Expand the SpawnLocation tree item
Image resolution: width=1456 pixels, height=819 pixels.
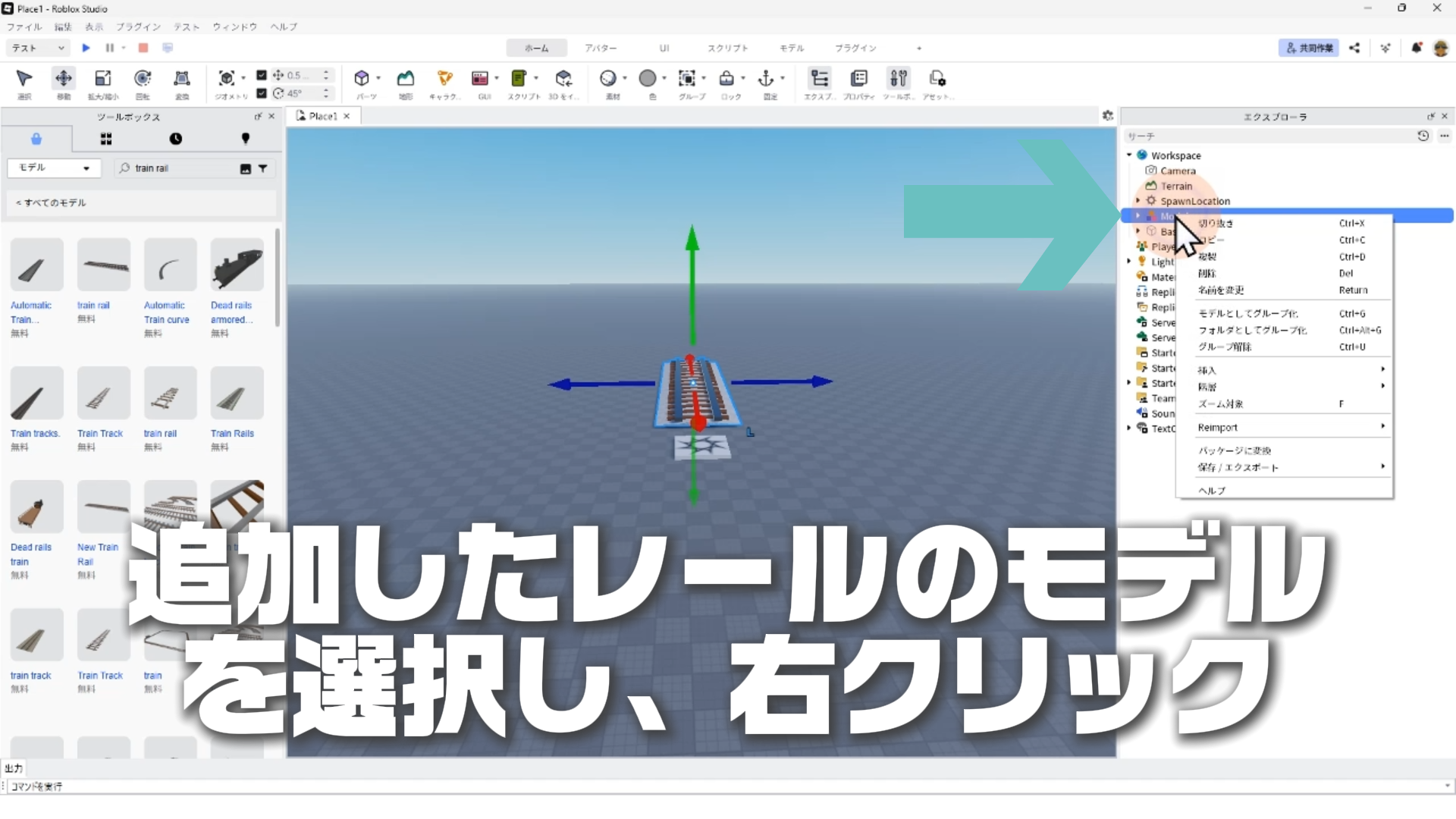click(1138, 201)
